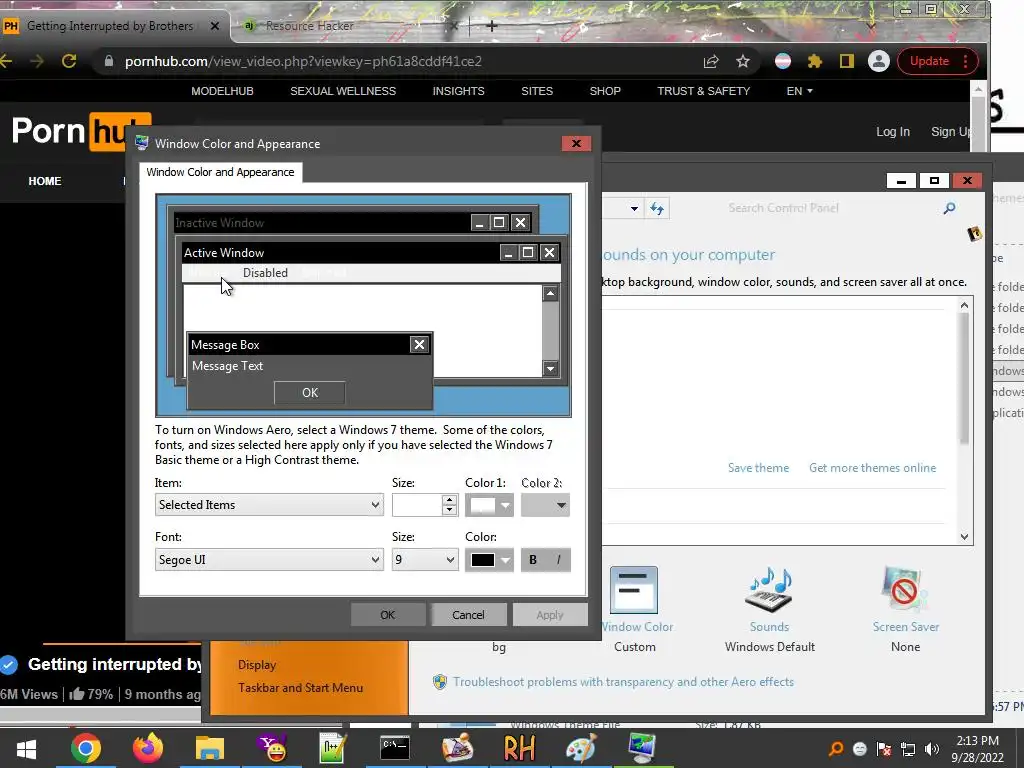Open File Explorer on the taskbar
1024x768 pixels.
[x=210, y=748]
